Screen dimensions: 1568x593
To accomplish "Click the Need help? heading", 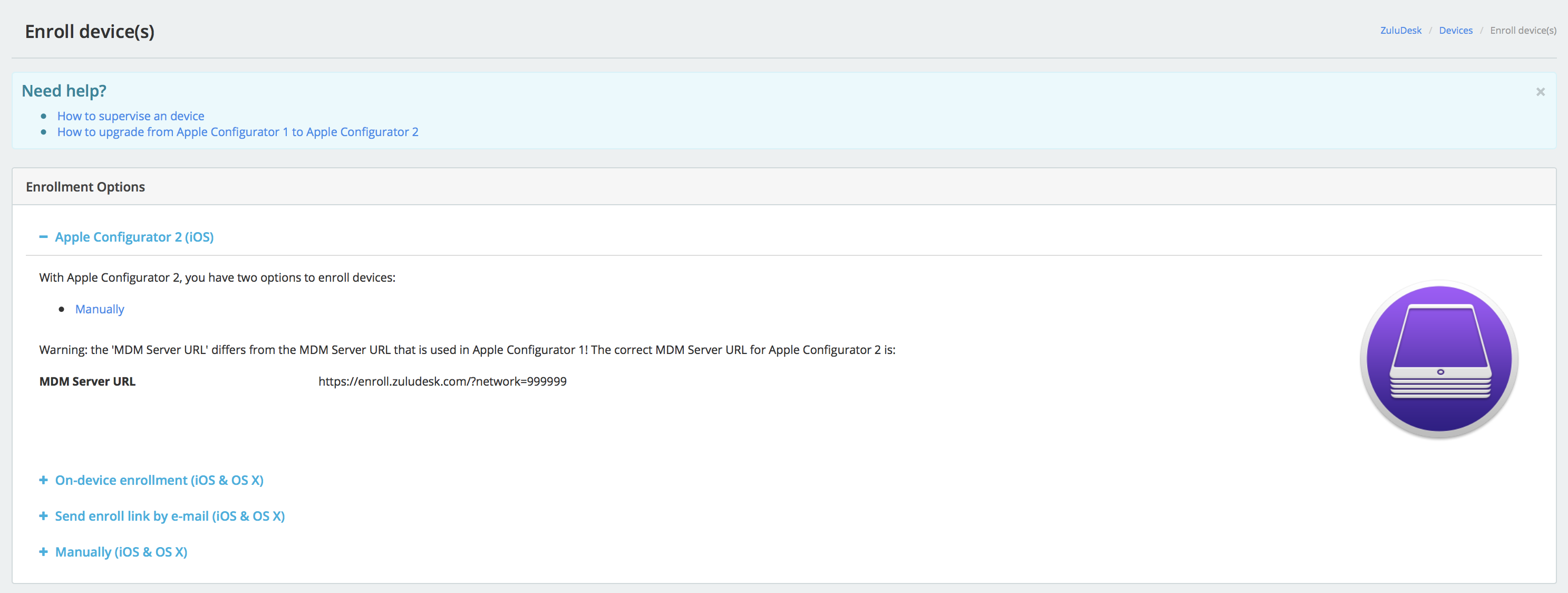I will pyautogui.click(x=64, y=91).
